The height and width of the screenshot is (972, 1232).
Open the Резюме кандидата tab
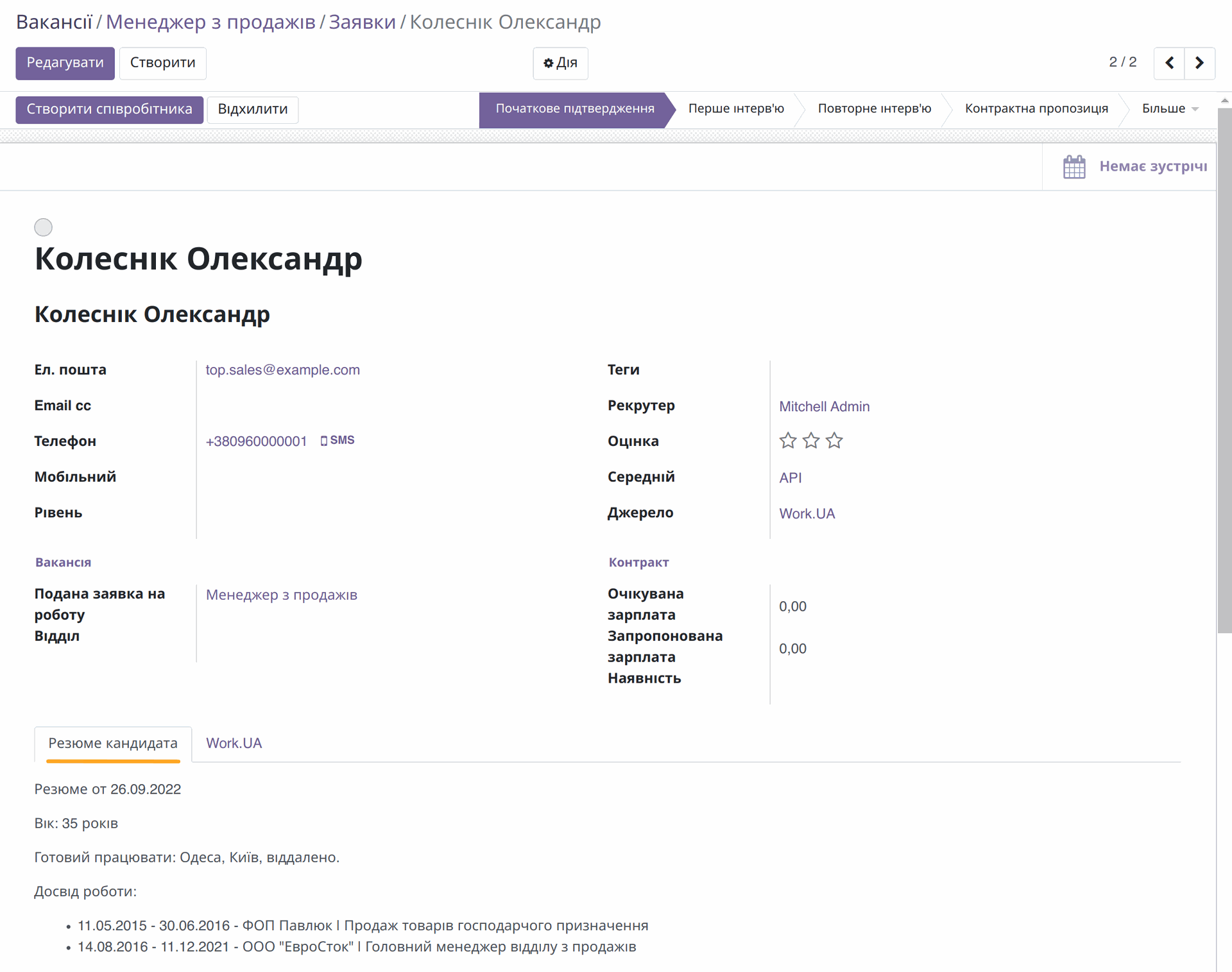point(113,744)
